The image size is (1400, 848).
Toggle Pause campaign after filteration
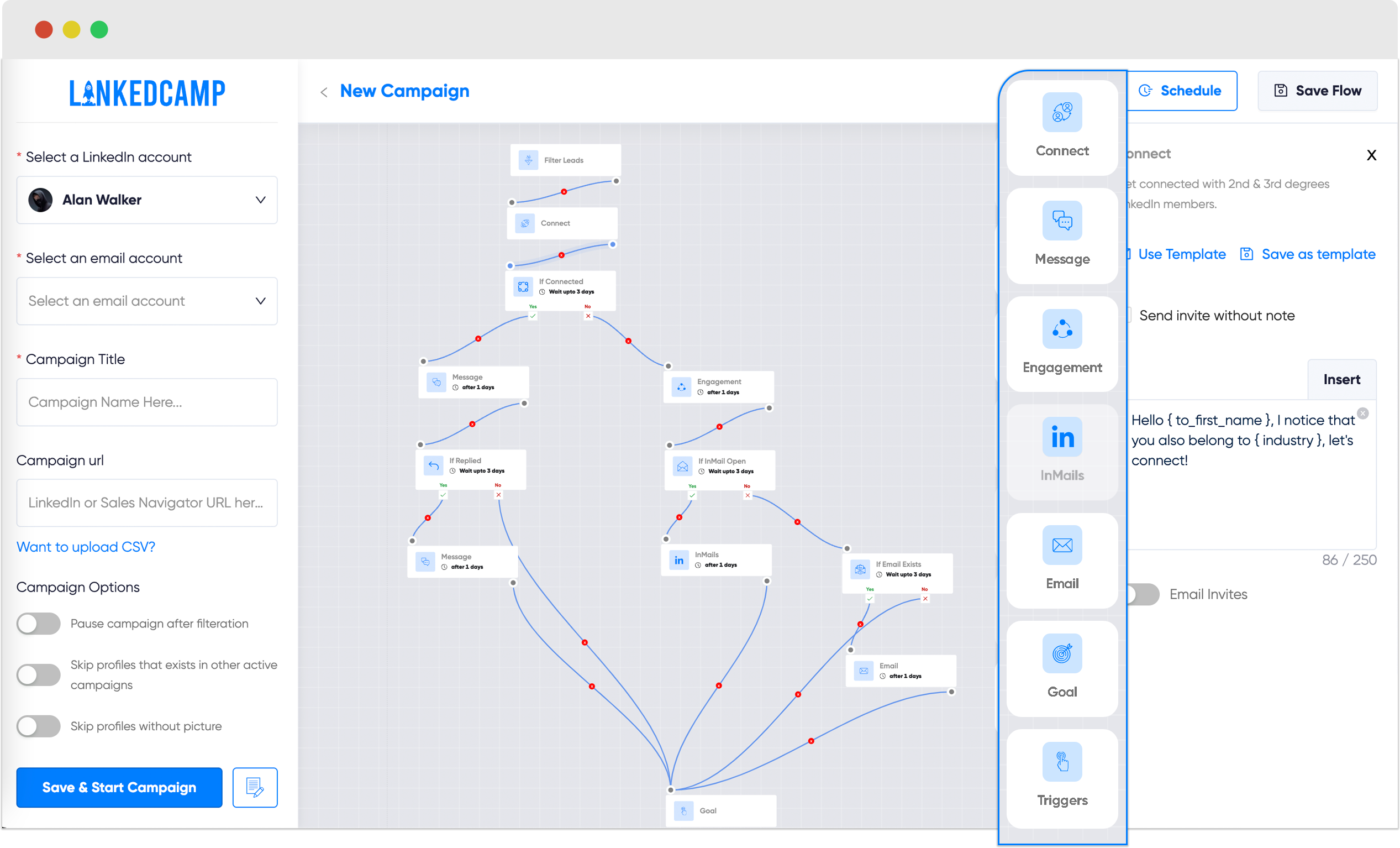tap(38, 624)
